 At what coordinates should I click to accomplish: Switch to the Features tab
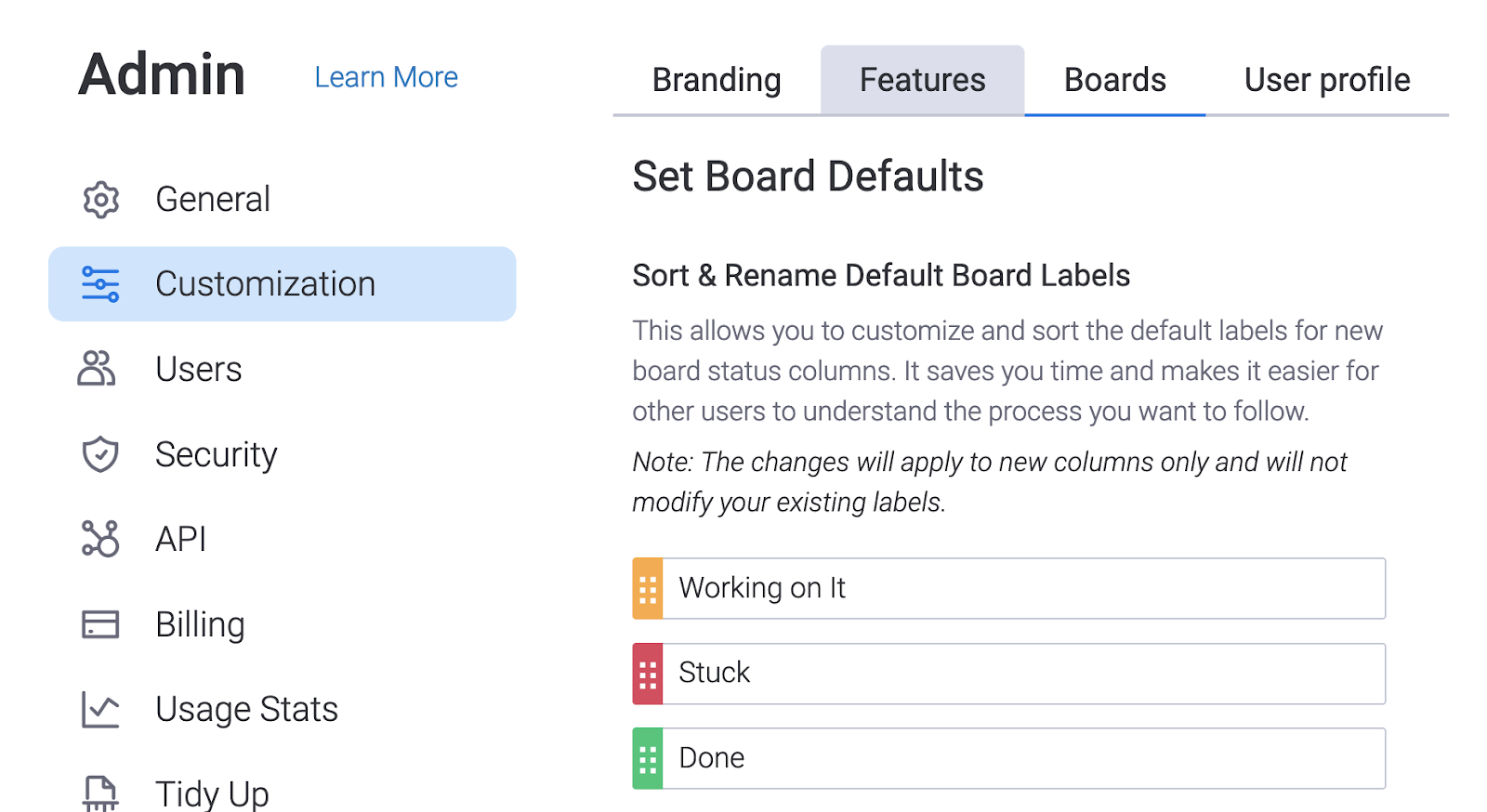(922, 80)
